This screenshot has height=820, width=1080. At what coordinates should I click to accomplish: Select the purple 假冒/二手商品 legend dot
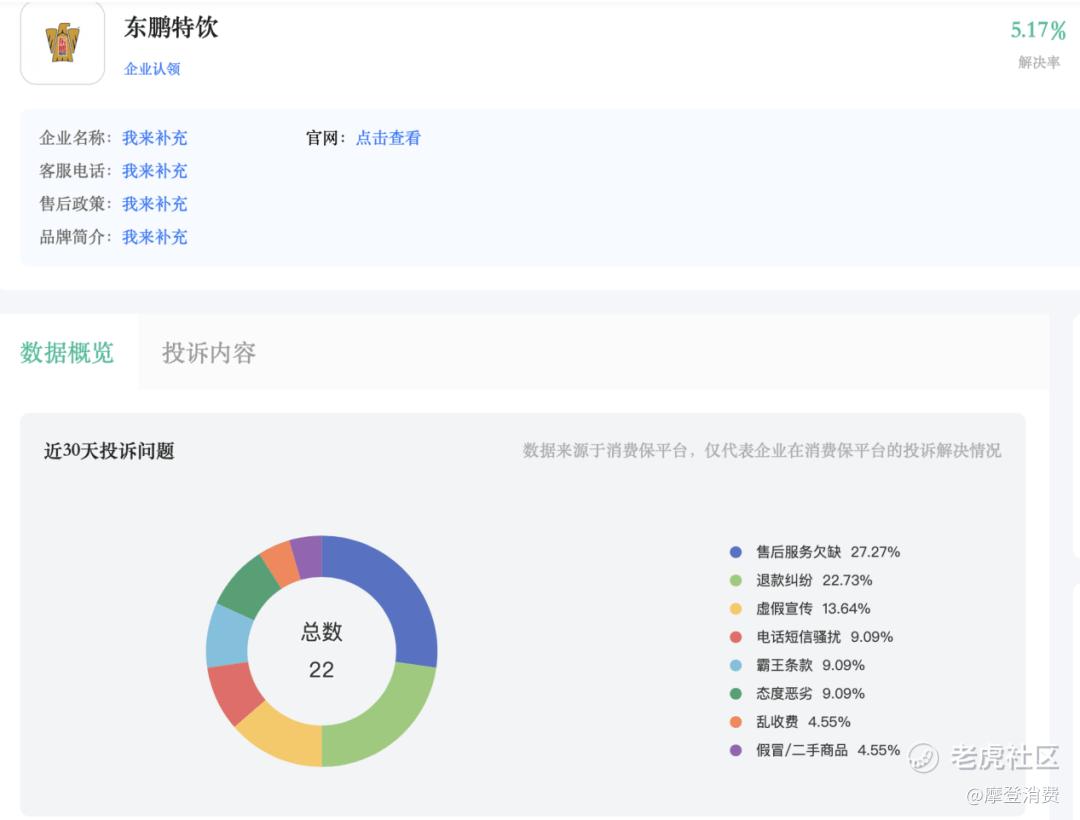[x=736, y=750]
